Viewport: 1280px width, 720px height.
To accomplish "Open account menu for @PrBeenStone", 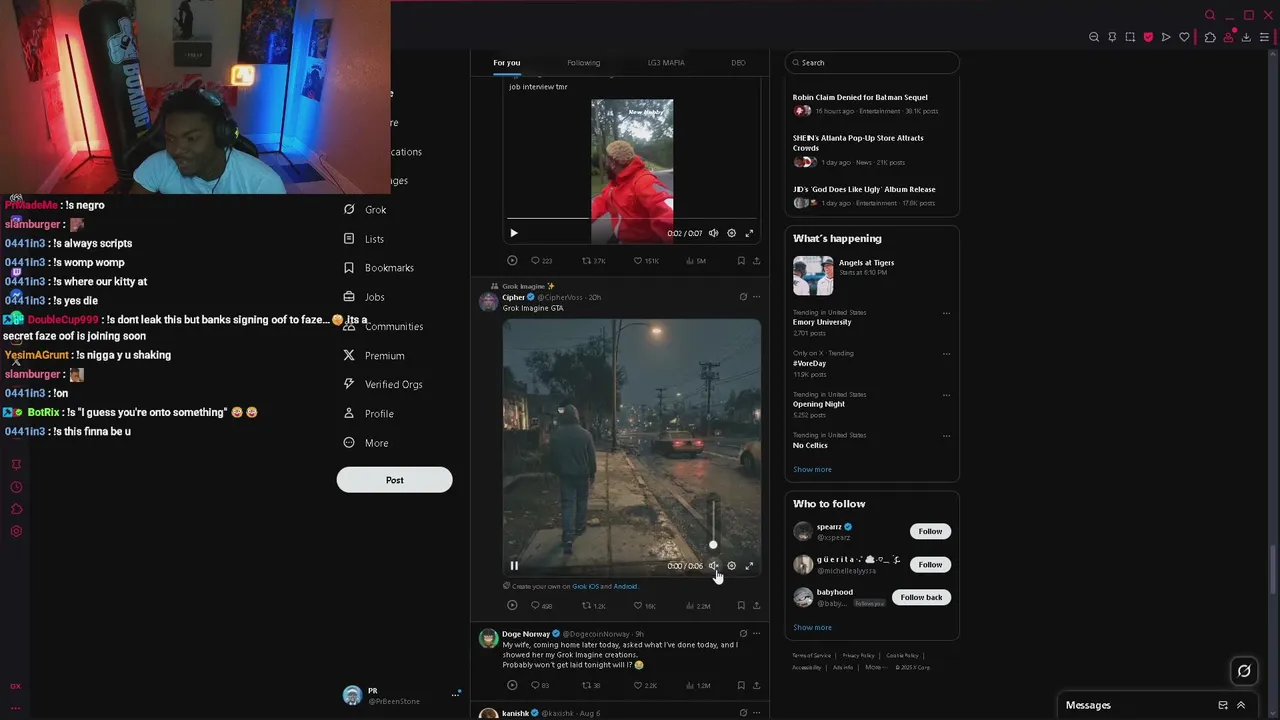I will coord(400,696).
